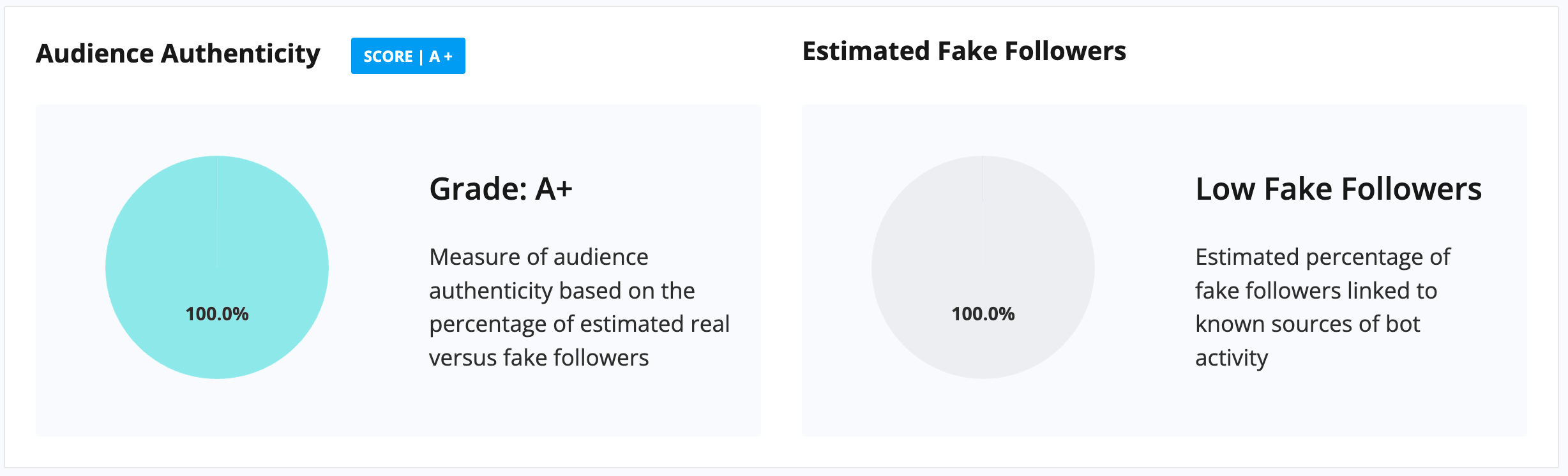Click the blue SCORE | A+ badge
This screenshot has width=1568, height=476.
(408, 56)
